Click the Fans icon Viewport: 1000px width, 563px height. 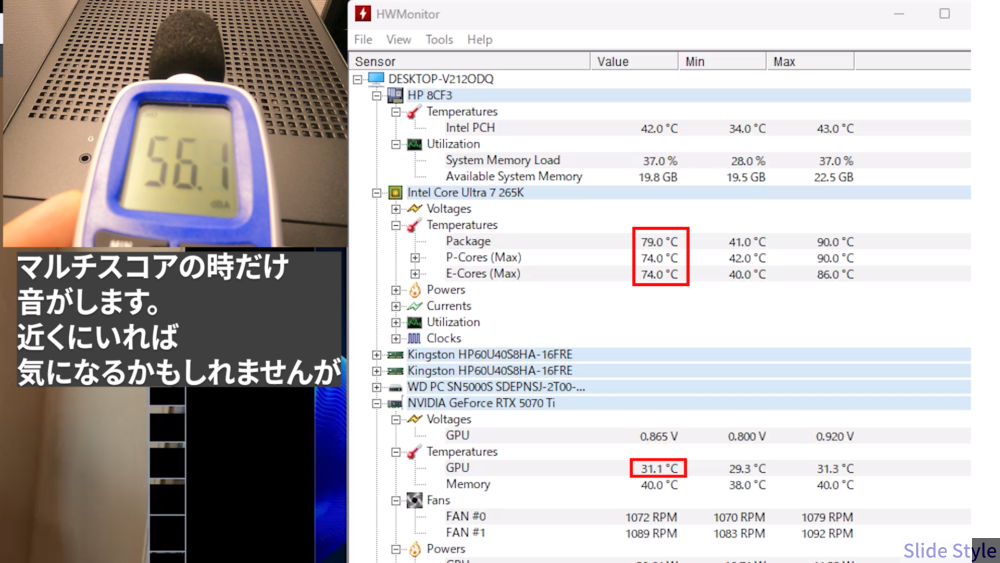(415, 501)
